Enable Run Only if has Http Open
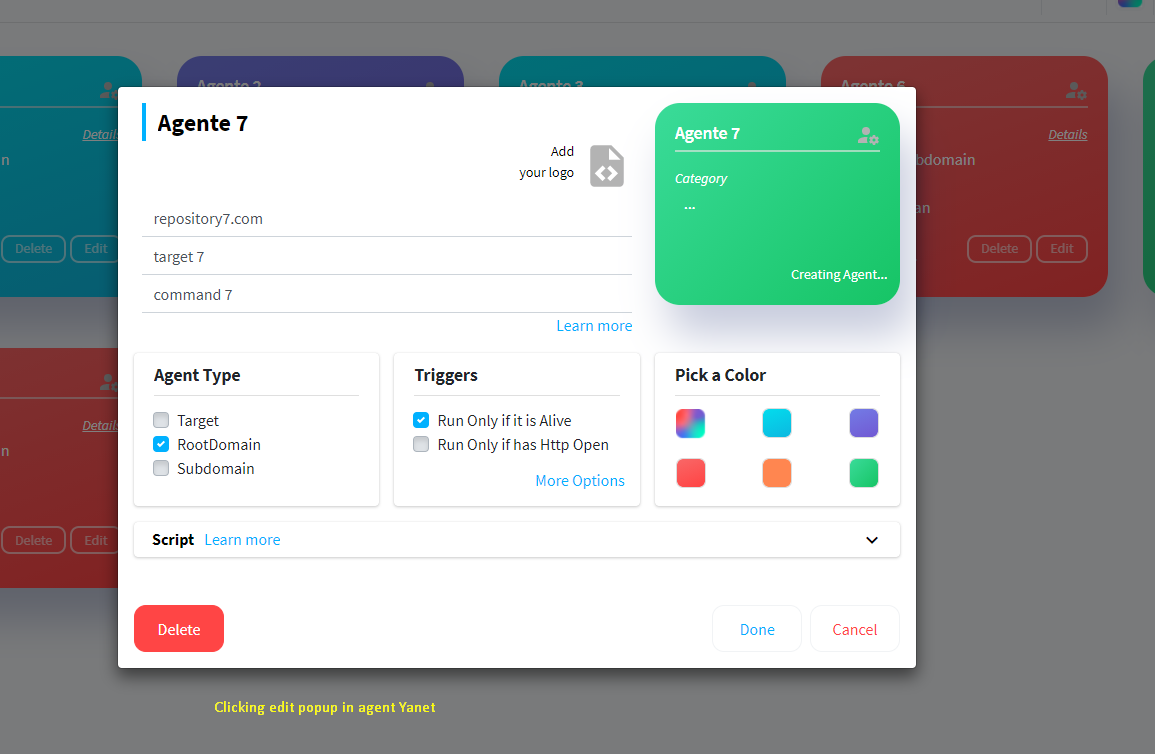The width and height of the screenshot is (1155, 754). pos(421,444)
